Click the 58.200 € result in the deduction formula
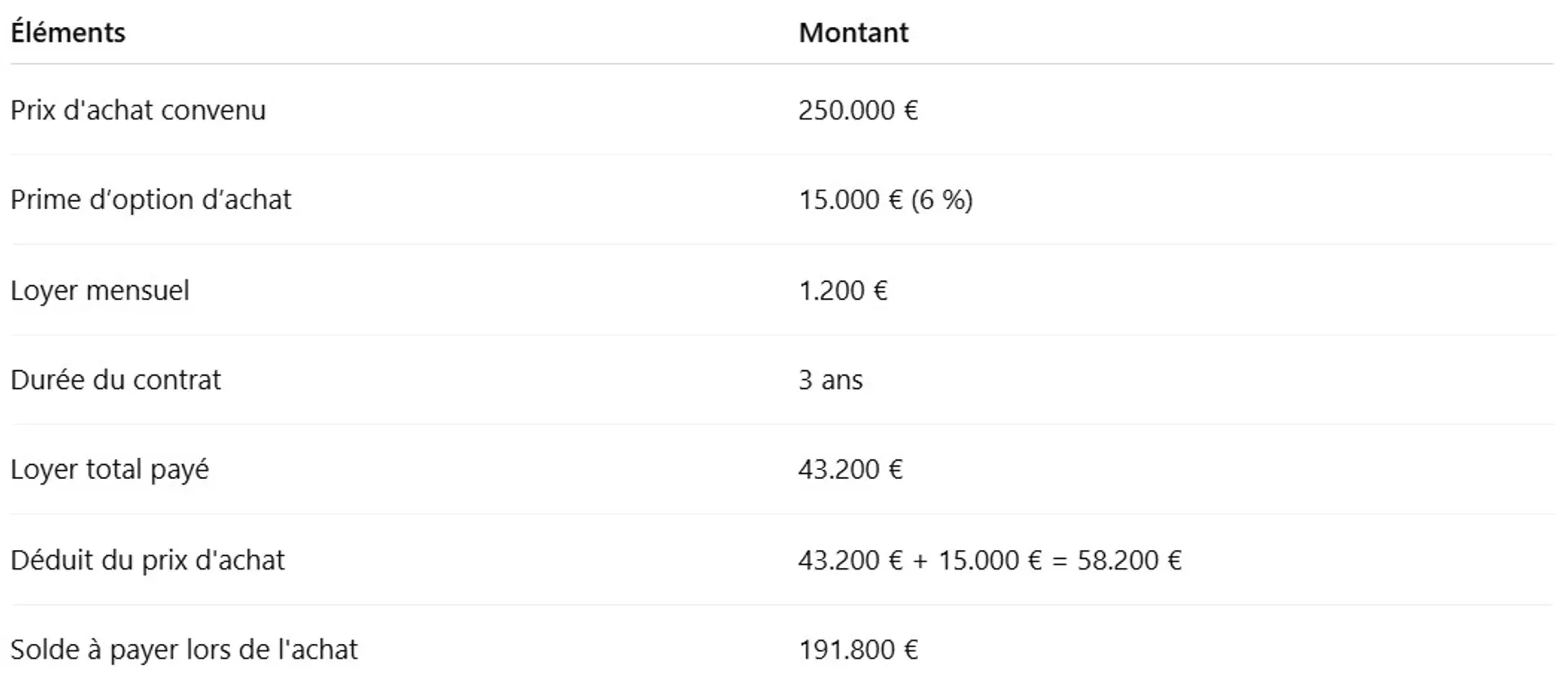Viewport: 1568px width, 675px height. pos(1129,561)
